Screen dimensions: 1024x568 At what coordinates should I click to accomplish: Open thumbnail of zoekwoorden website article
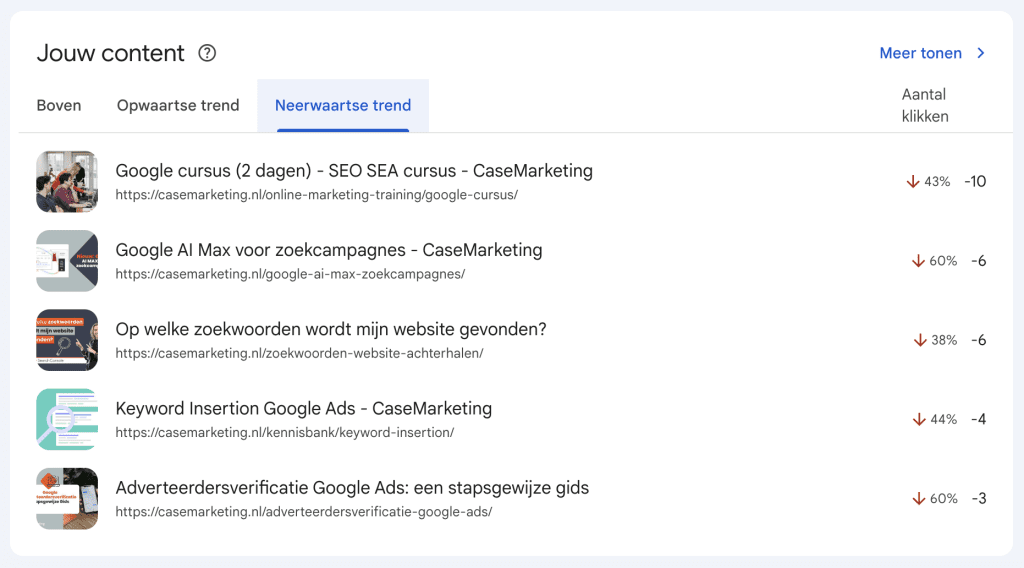[x=67, y=340]
